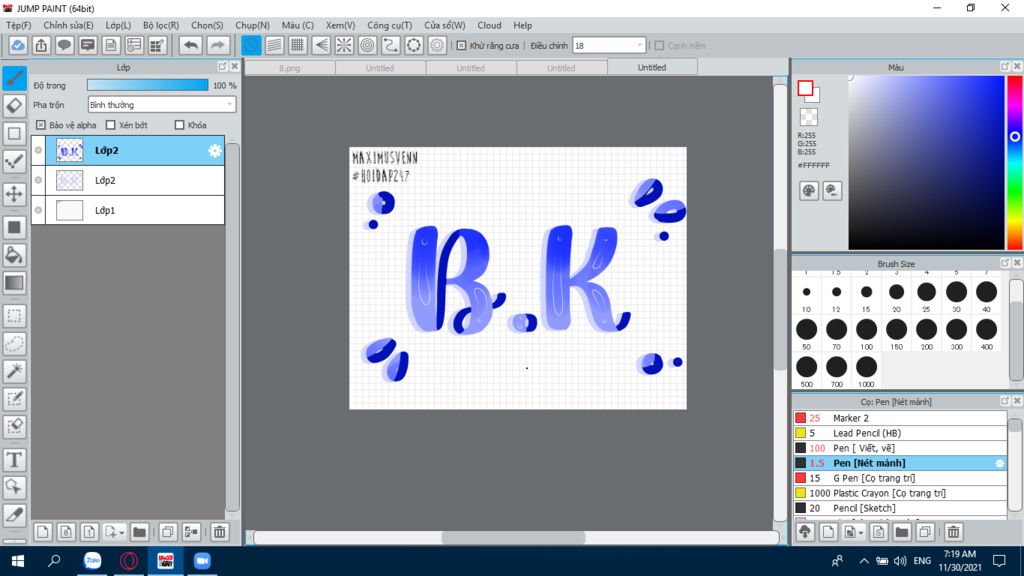Image resolution: width=1024 pixels, height=576 pixels.
Task: Select the Lead Pencil (HB) brush
Action: point(900,433)
